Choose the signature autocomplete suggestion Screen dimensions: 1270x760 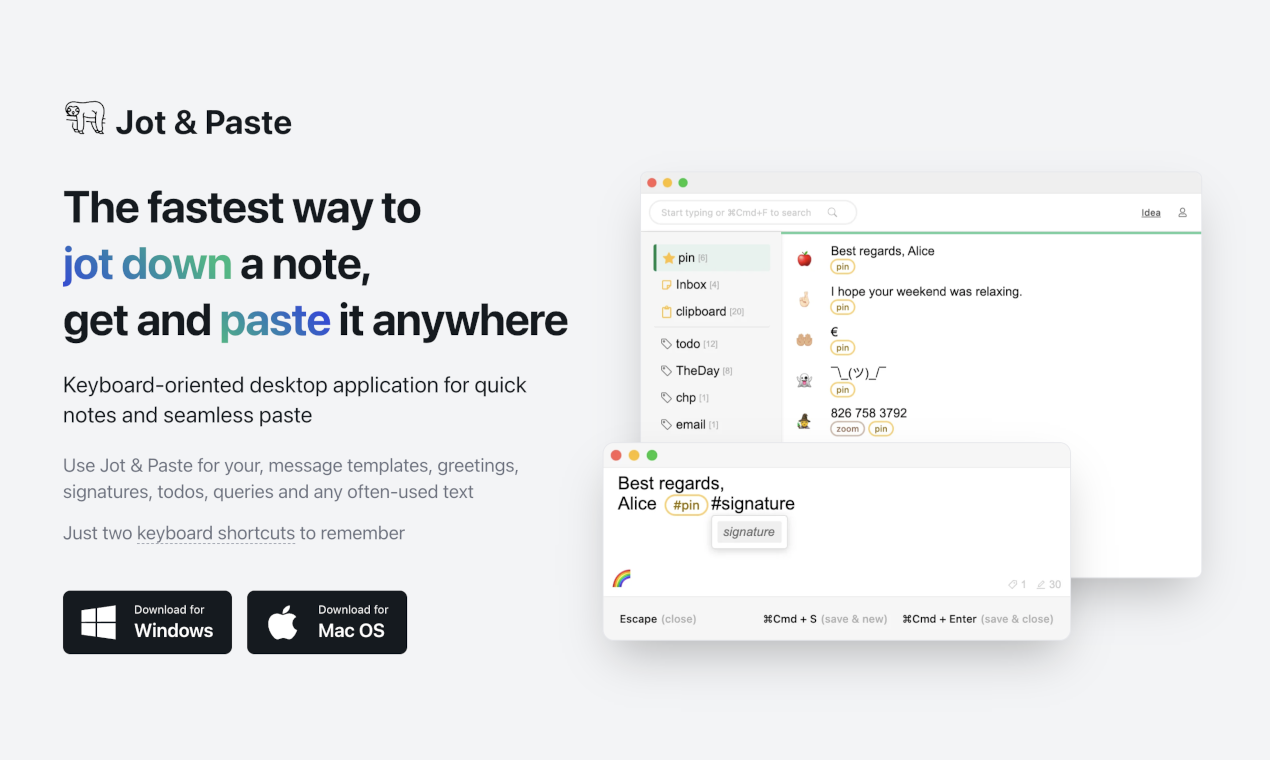(749, 532)
